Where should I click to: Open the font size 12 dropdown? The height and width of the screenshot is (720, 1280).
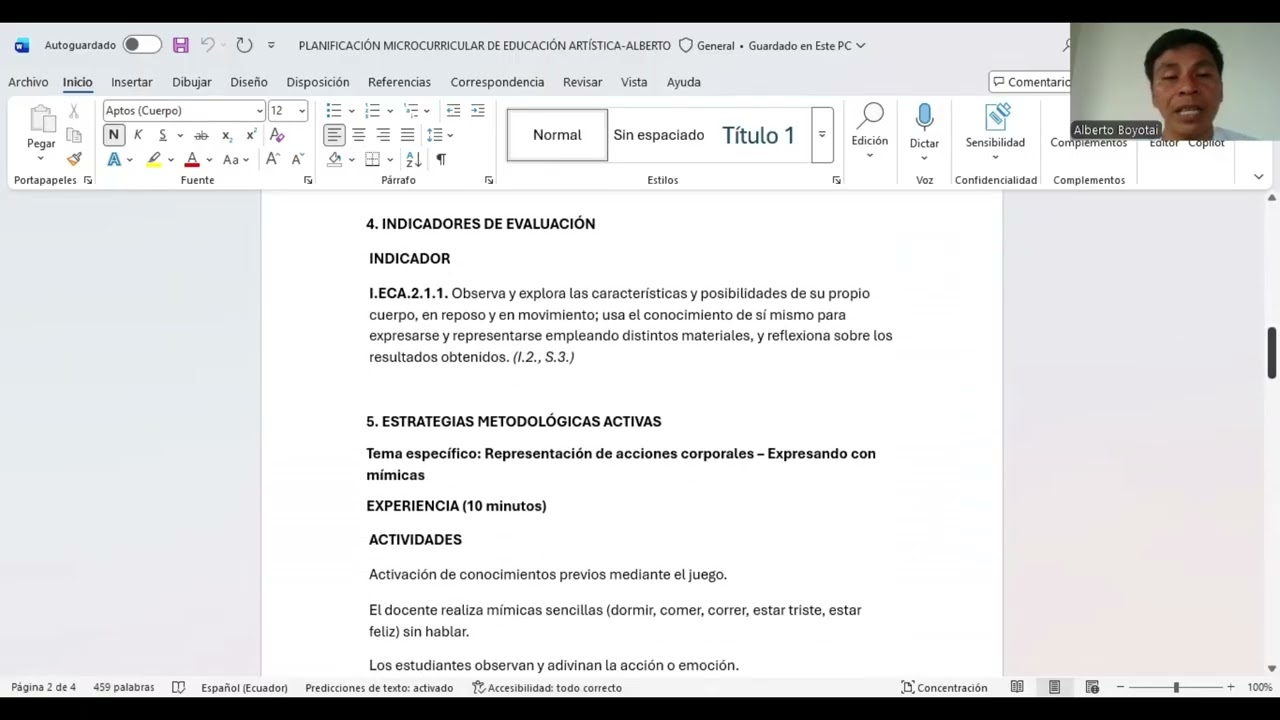[301, 111]
